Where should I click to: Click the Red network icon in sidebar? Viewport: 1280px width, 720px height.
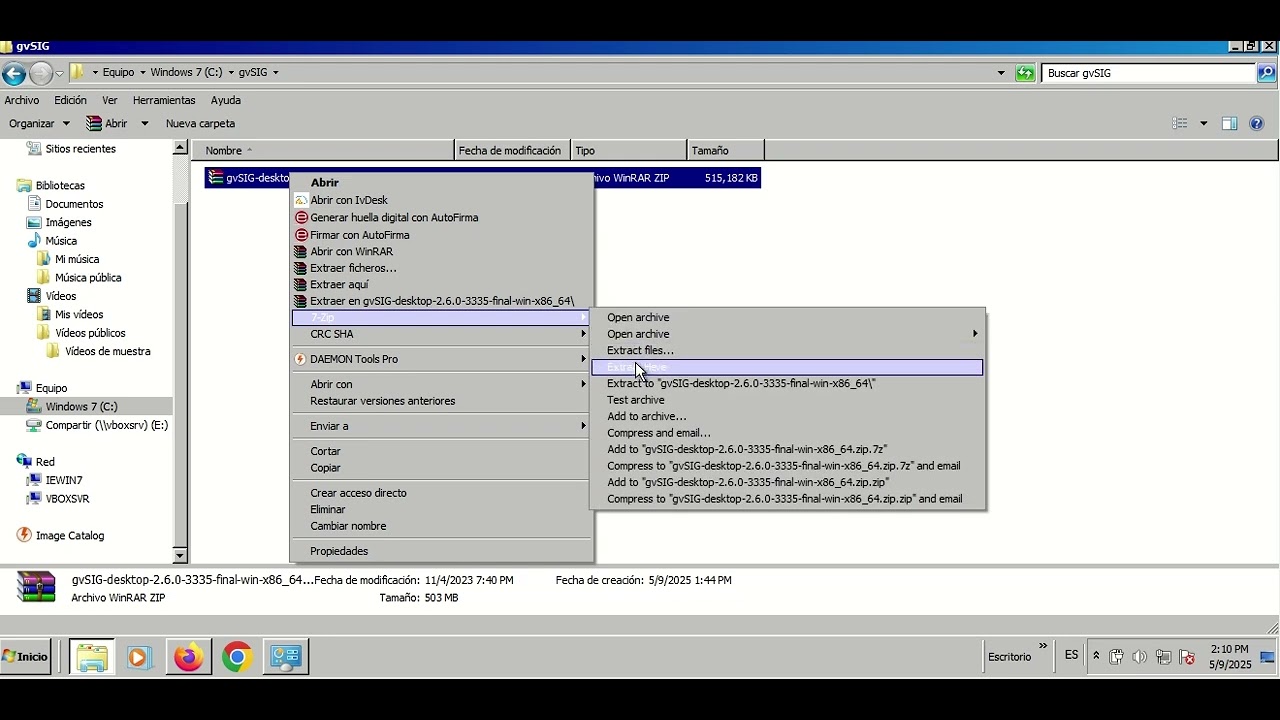pyautogui.click(x=24, y=461)
